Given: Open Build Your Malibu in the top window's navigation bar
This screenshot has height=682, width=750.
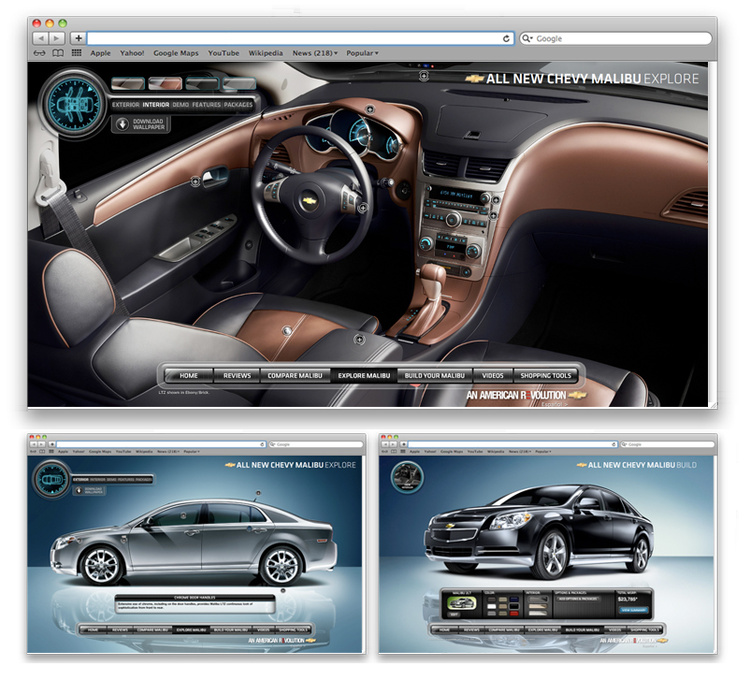Looking at the screenshot, I should click(434, 375).
